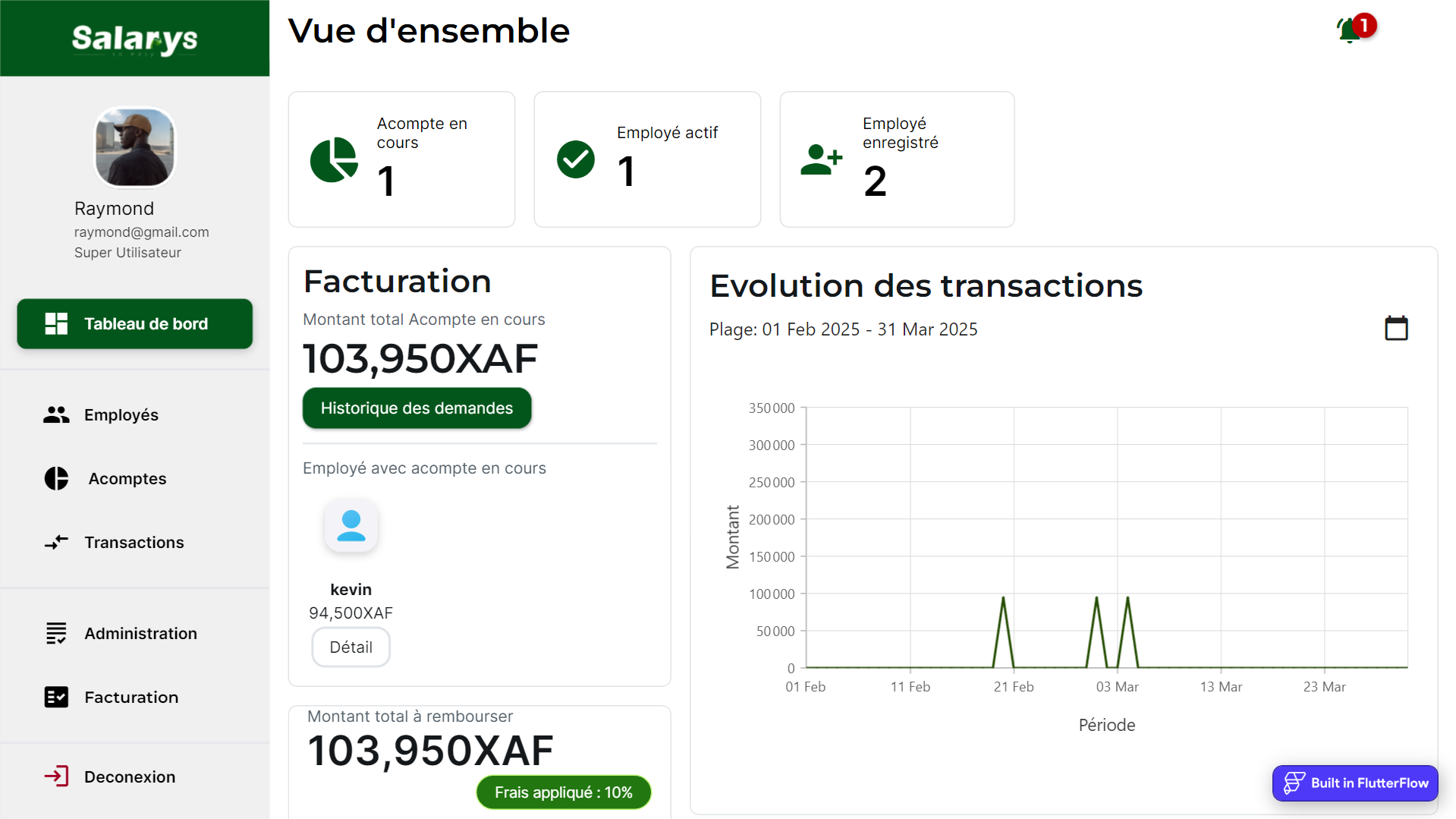The height and width of the screenshot is (819, 1456).
Task: Navigate to Facturation in the sidebar
Action: [131, 698]
